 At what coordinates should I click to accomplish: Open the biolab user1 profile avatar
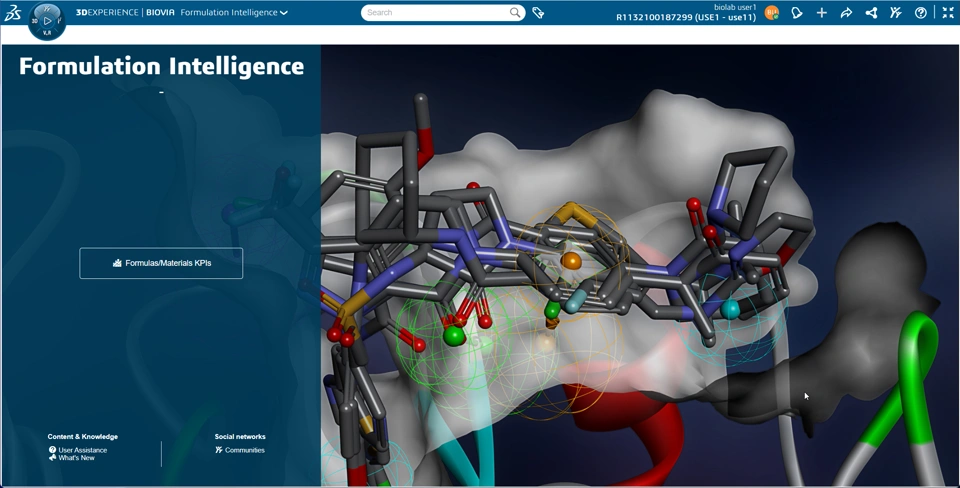[771, 12]
